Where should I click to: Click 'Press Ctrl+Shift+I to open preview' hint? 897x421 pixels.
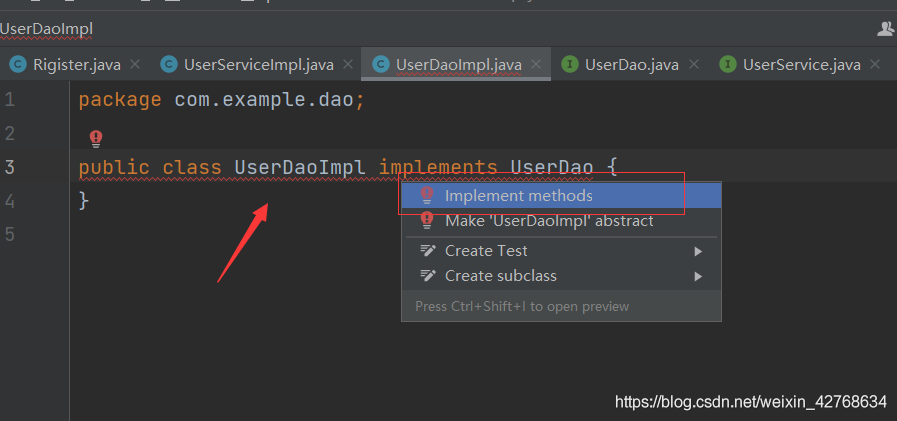pos(522,307)
